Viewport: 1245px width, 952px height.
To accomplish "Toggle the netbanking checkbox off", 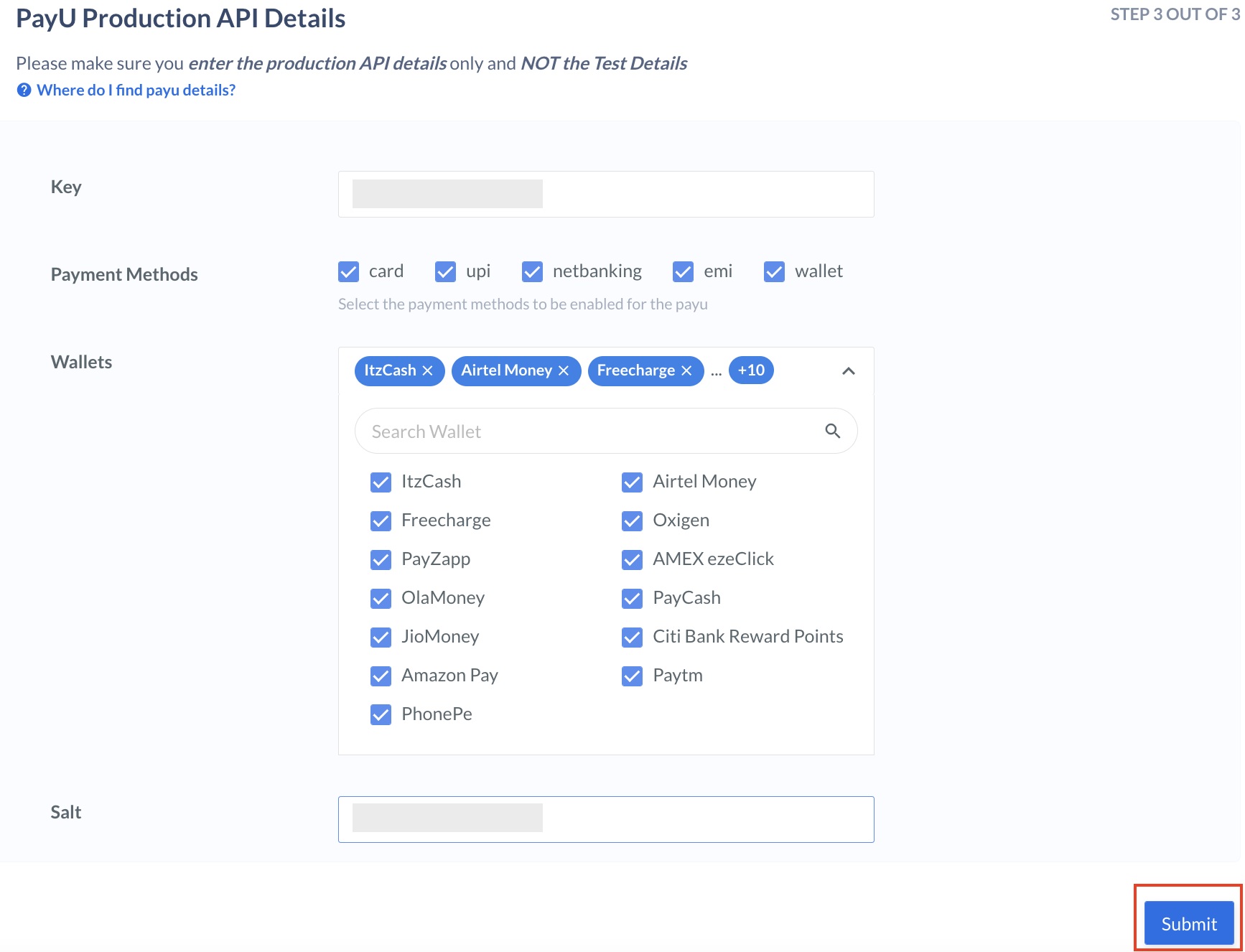I will coord(532,271).
